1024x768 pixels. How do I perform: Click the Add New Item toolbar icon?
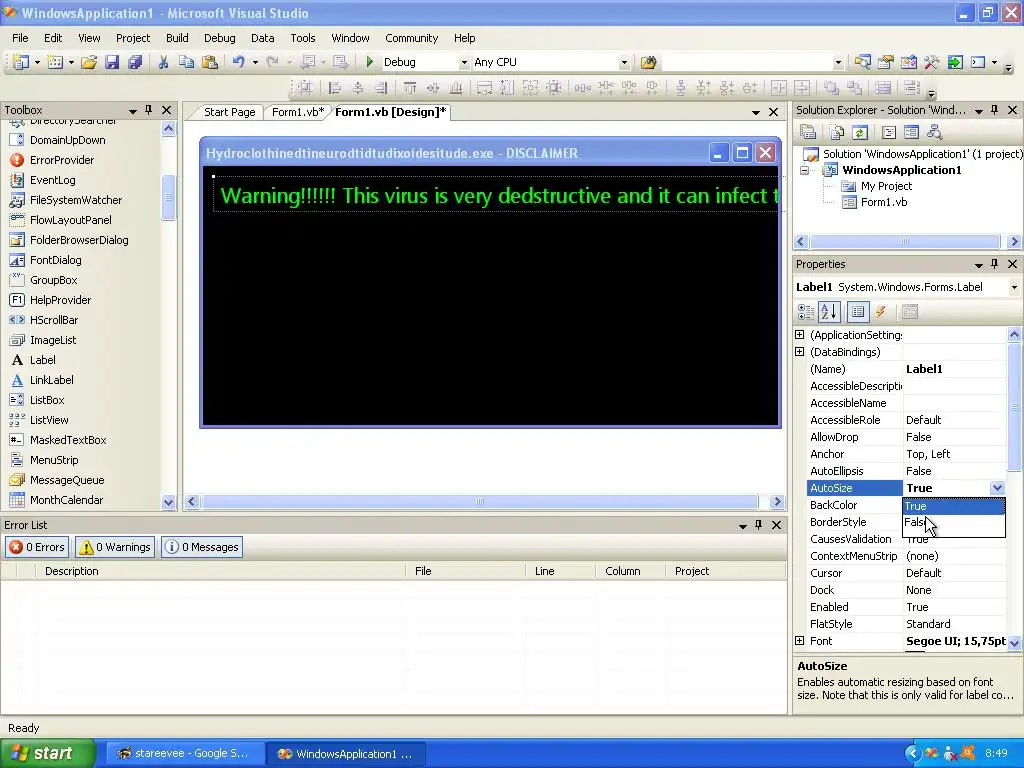click(56, 62)
